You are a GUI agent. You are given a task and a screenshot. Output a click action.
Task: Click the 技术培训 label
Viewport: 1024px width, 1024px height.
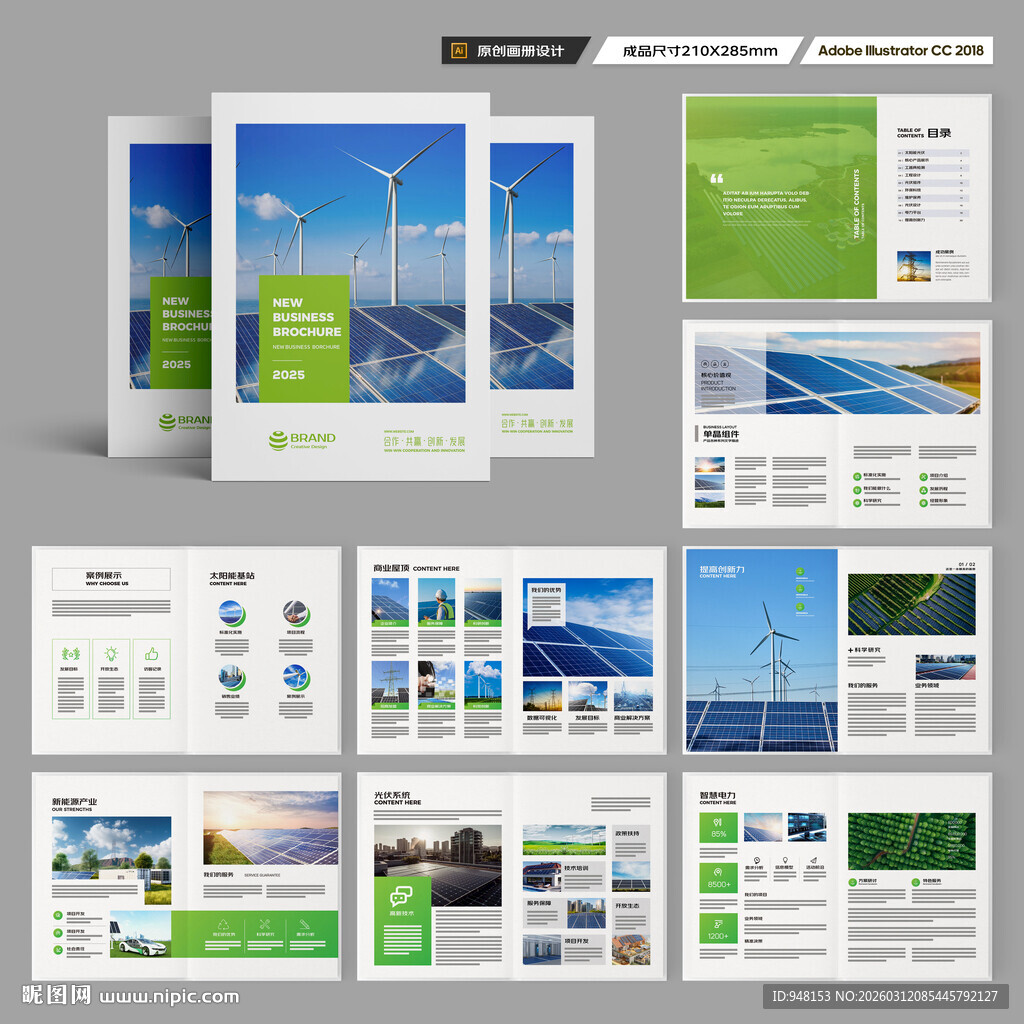click(577, 868)
